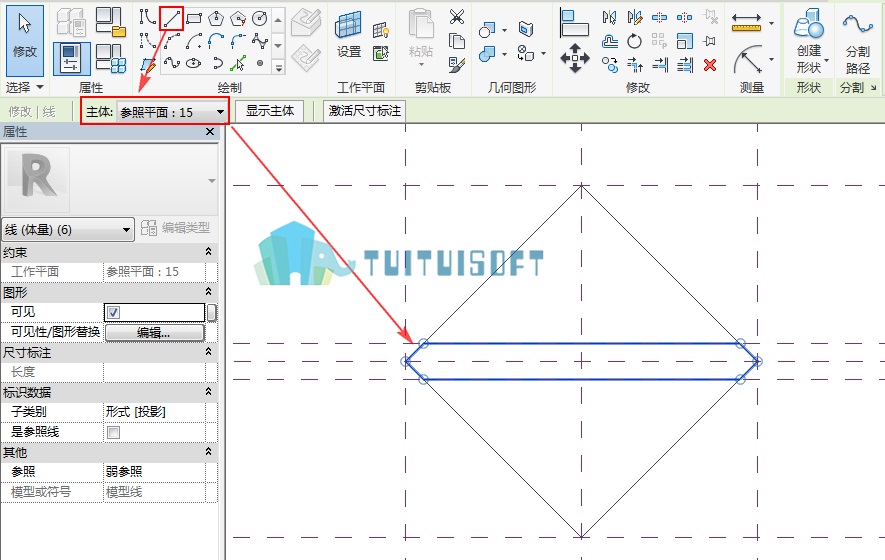This screenshot has height=560, width=885.
Task: Click the Align tool icon
Action: (x=574, y=23)
